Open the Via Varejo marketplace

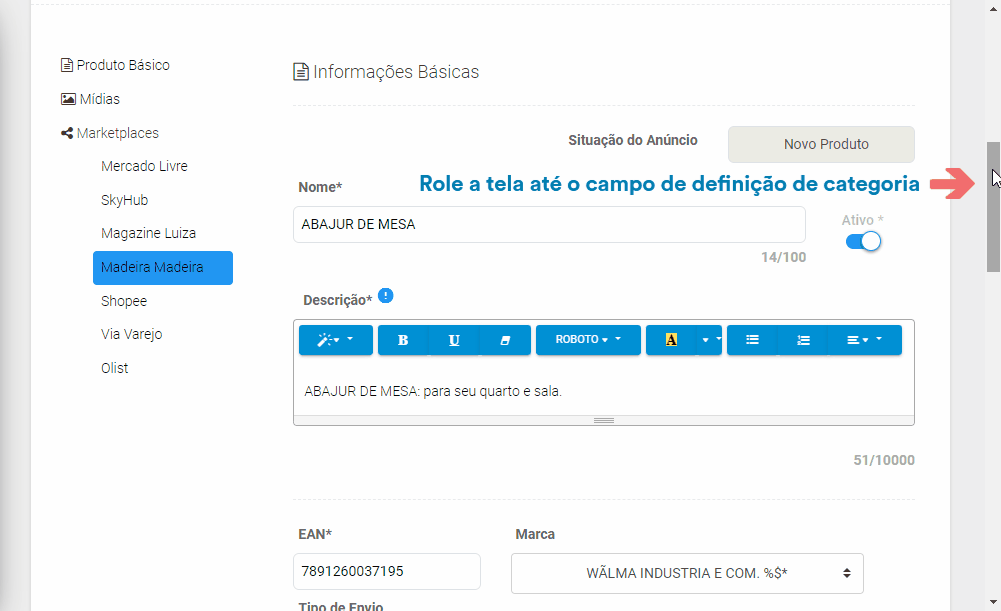[132, 334]
